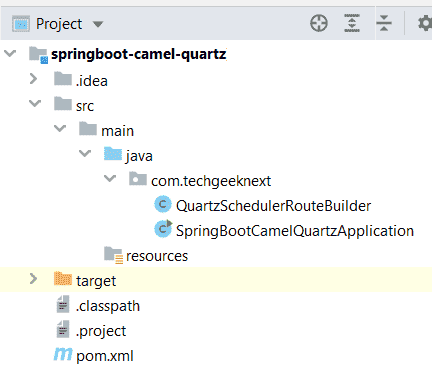Open the Project view dropdown arrow
432x366 pixels.
coord(98,24)
